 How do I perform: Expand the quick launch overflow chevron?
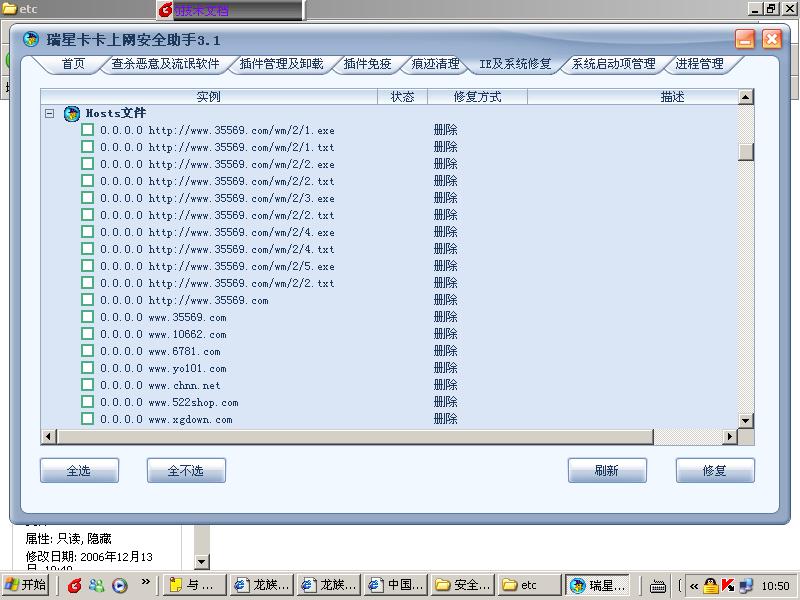tap(145, 582)
